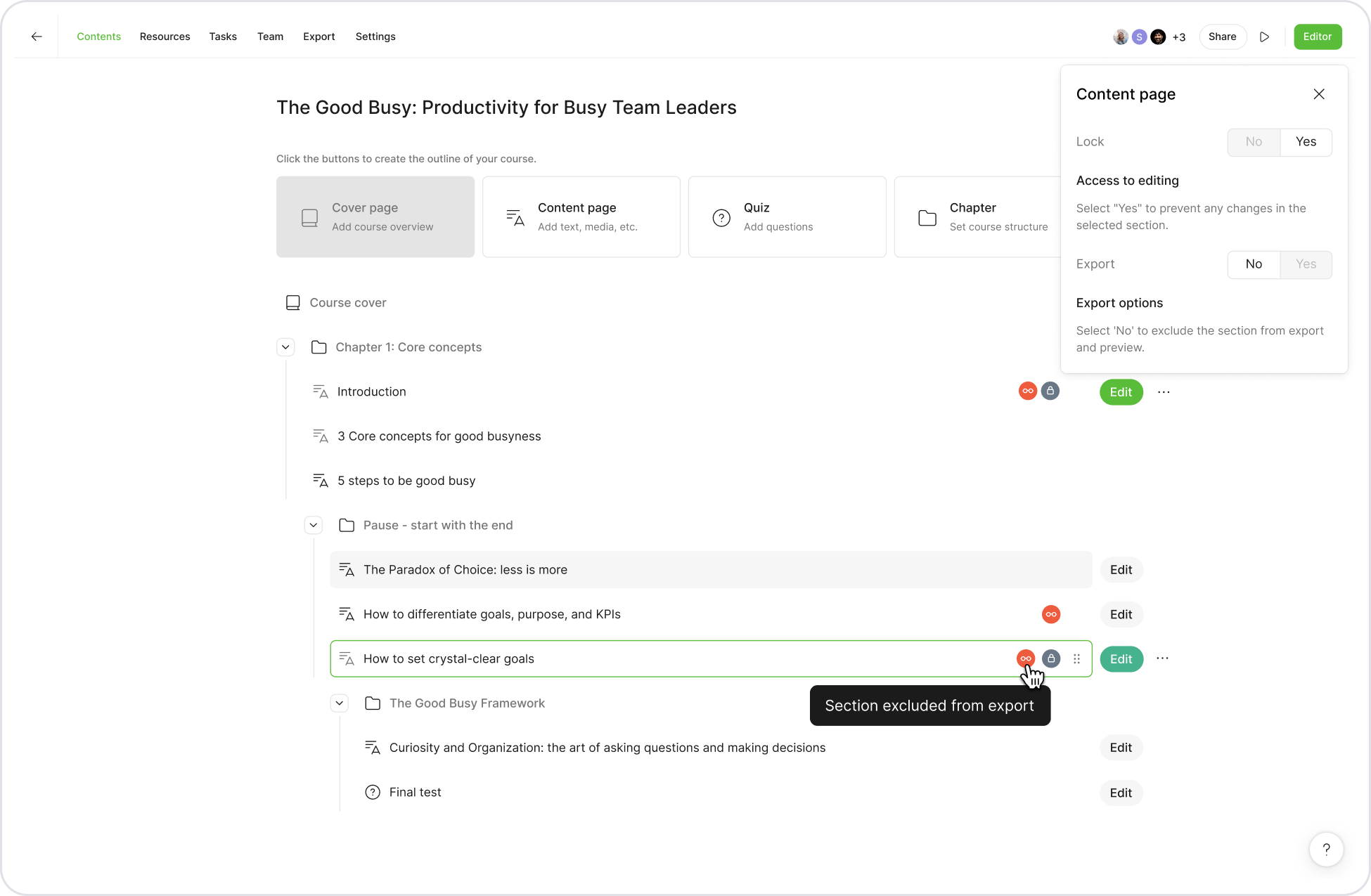Add a Quiz section
The height and width of the screenshot is (896, 1371).
[x=787, y=216]
